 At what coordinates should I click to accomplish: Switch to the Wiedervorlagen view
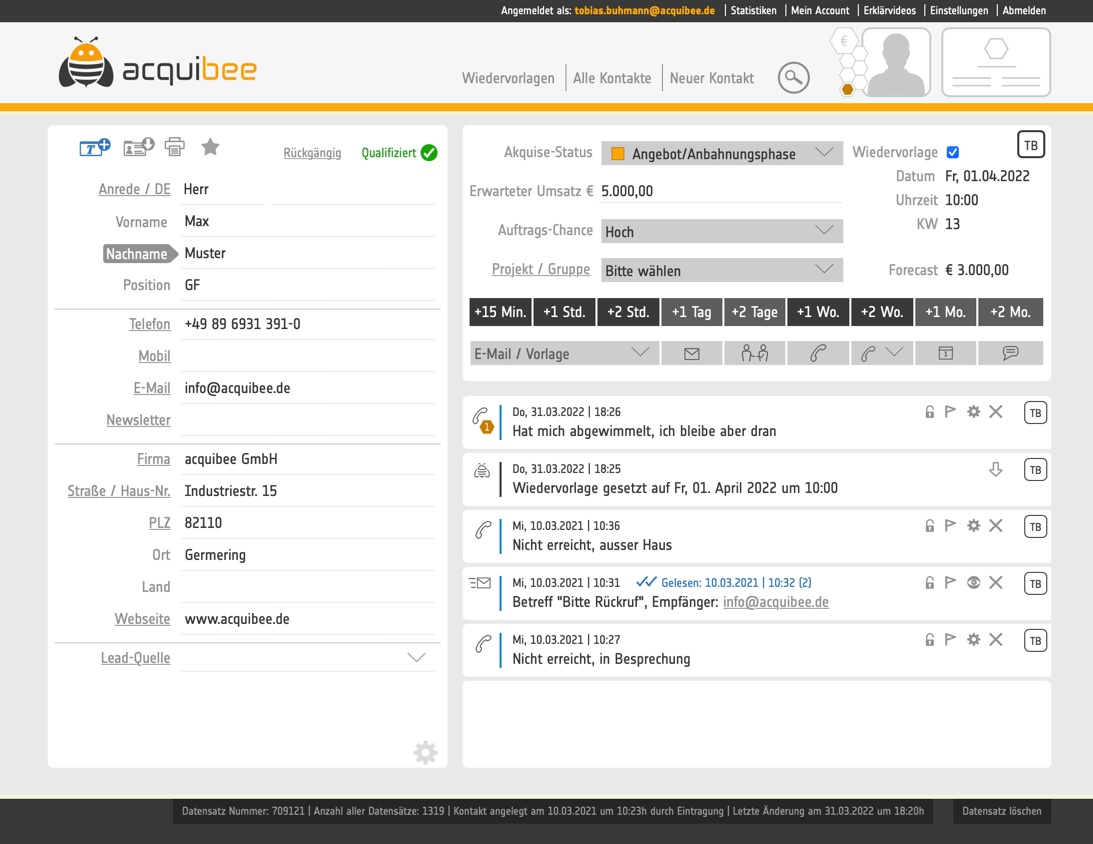[508, 77]
